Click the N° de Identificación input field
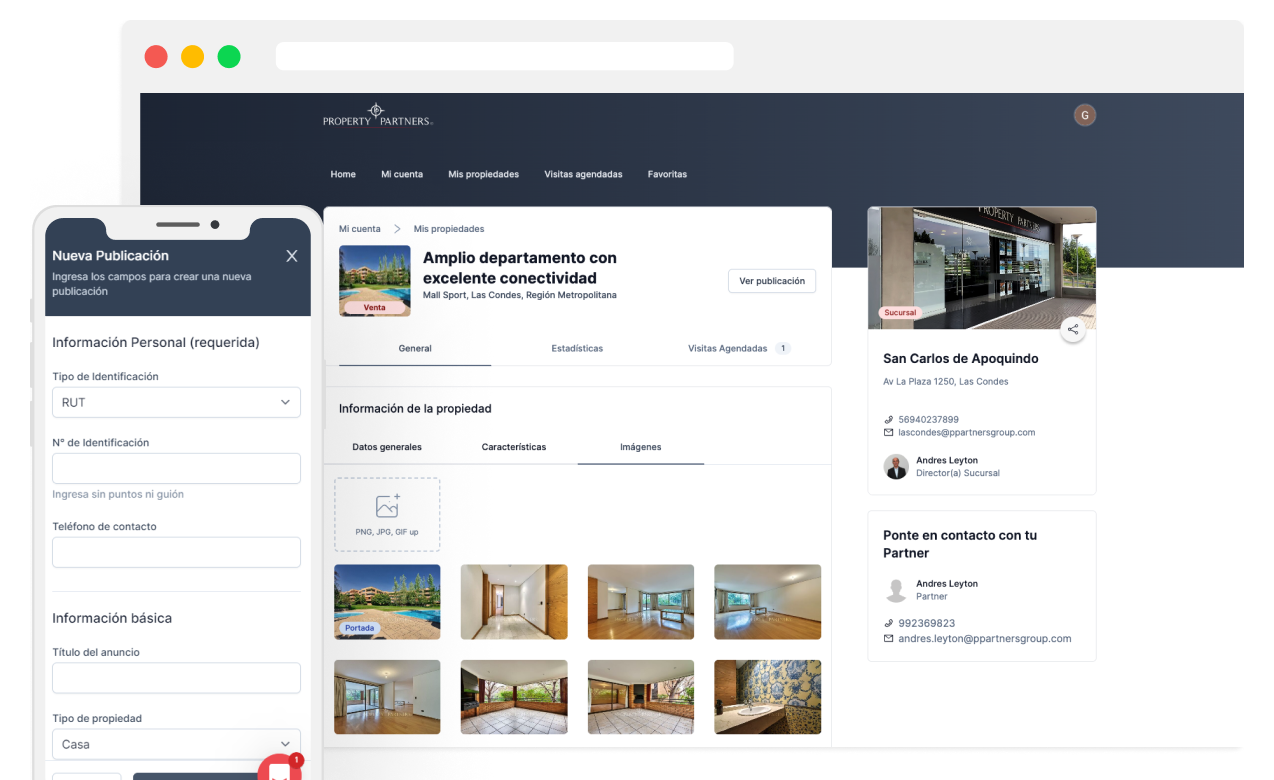Image resolution: width=1274 pixels, height=780 pixels. pos(176,468)
